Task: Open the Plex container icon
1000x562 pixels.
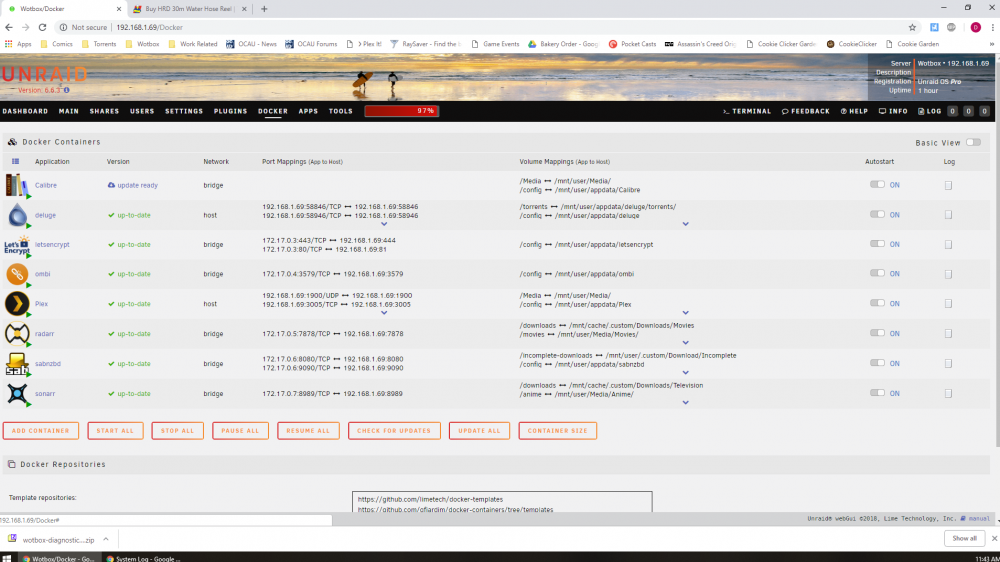Action: (17, 304)
